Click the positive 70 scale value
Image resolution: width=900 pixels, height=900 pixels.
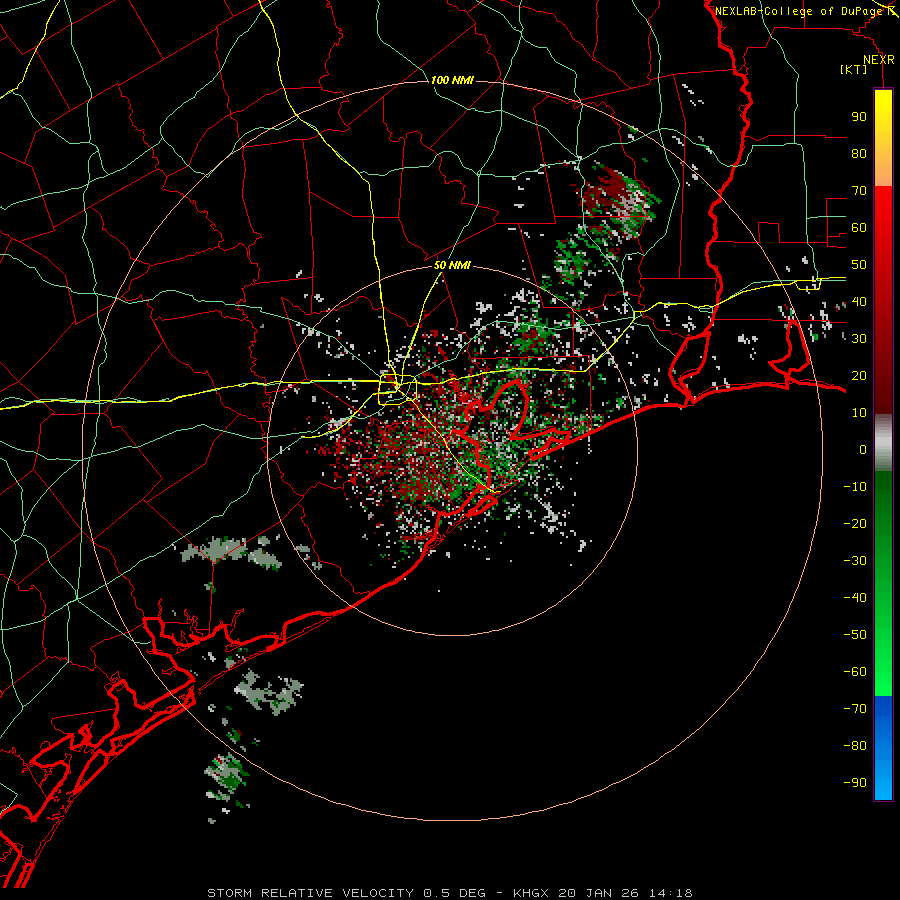(x=859, y=191)
